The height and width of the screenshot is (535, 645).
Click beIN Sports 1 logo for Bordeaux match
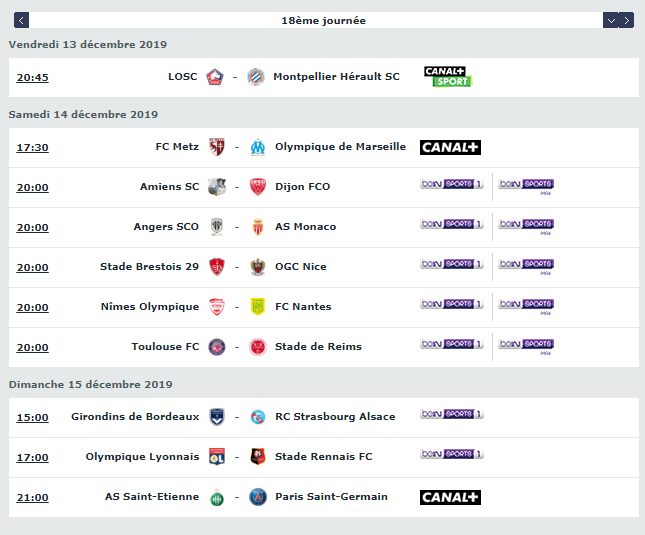click(x=452, y=414)
